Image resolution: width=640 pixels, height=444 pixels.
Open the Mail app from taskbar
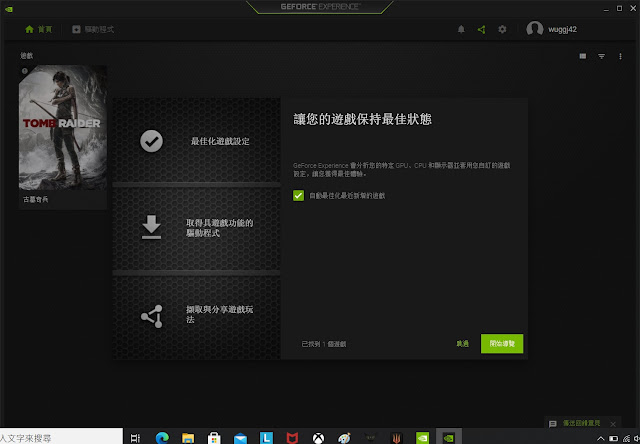[x=240, y=439]
